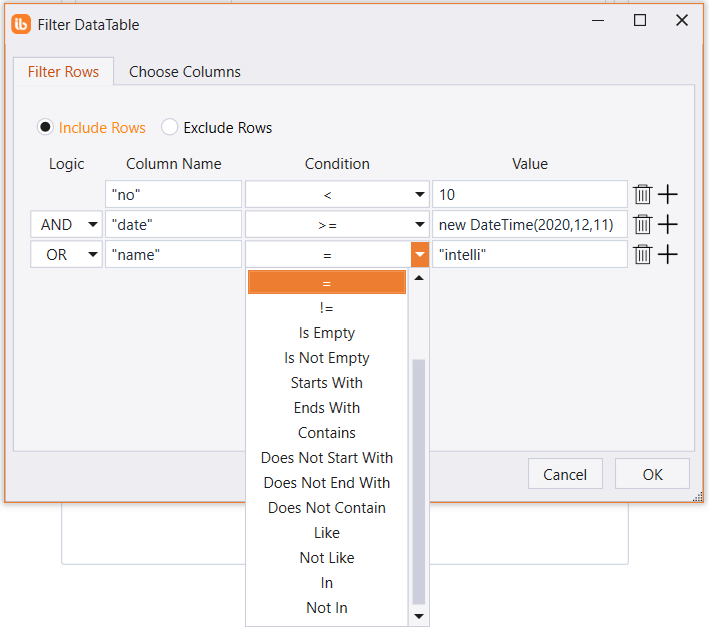Image resolution: width=709 pixels, height=631 pixels.
Task: Pick the Starts With condition
Action: click(326, 383)
